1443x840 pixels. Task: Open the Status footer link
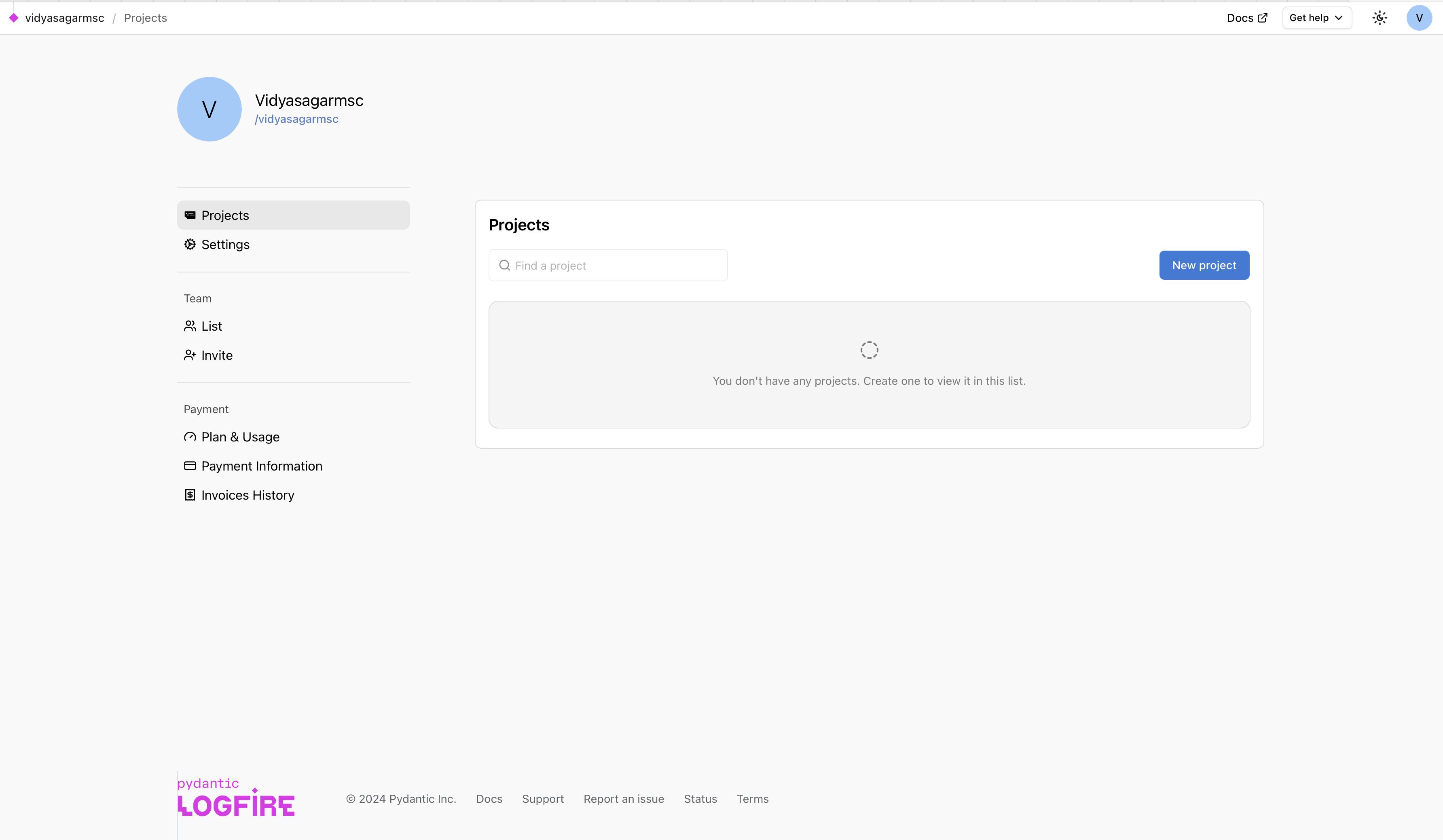coord(700,799)
